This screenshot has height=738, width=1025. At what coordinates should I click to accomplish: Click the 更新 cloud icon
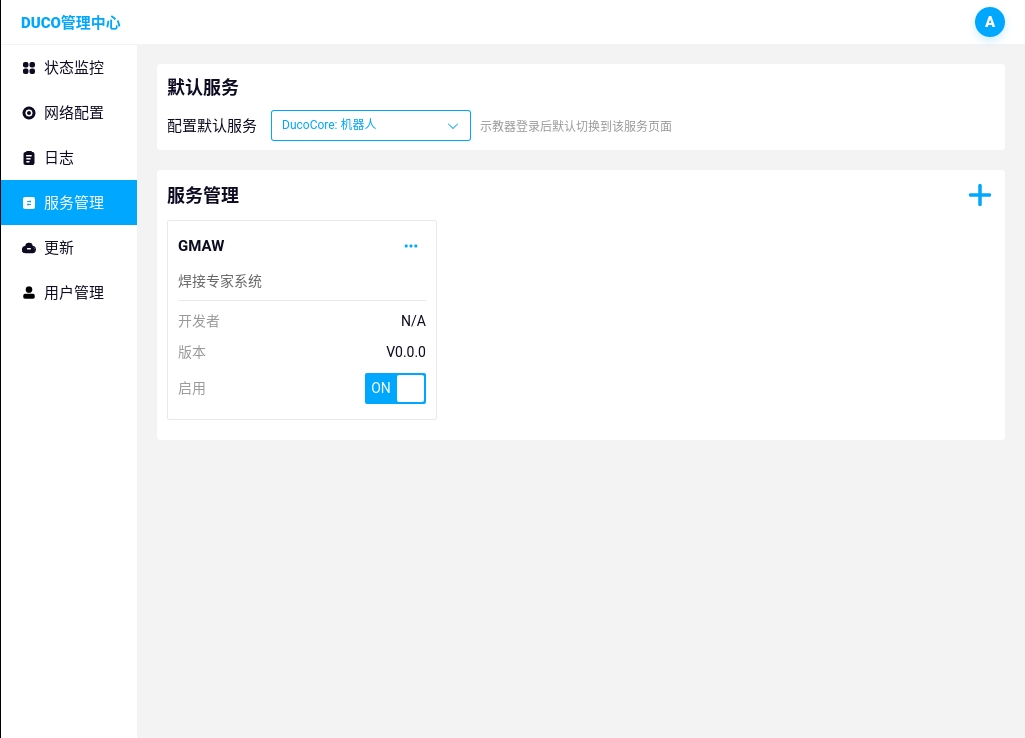tap(29, 248)
